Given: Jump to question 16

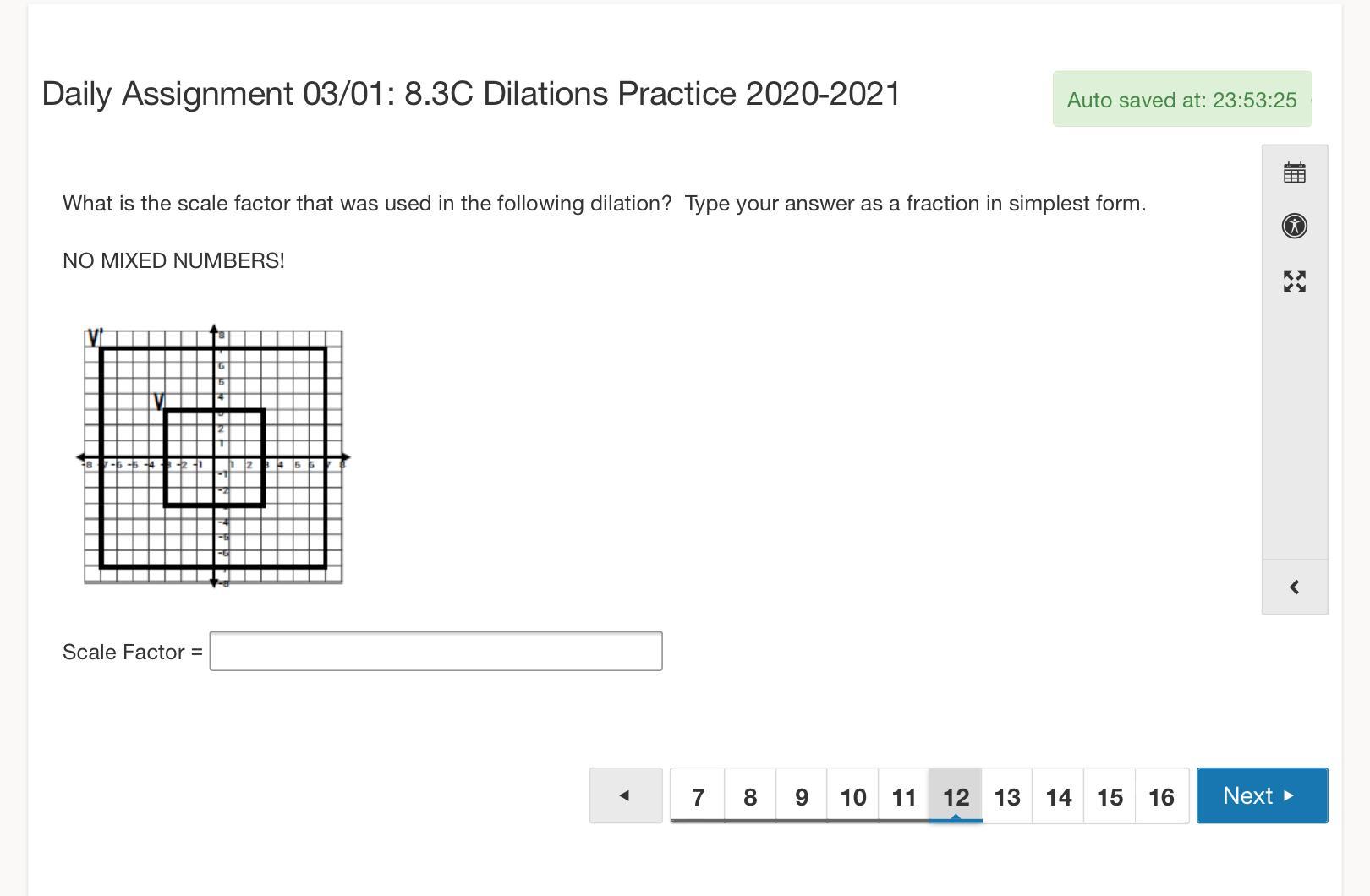Looking at the screenshot, I should pos(1161,796).
